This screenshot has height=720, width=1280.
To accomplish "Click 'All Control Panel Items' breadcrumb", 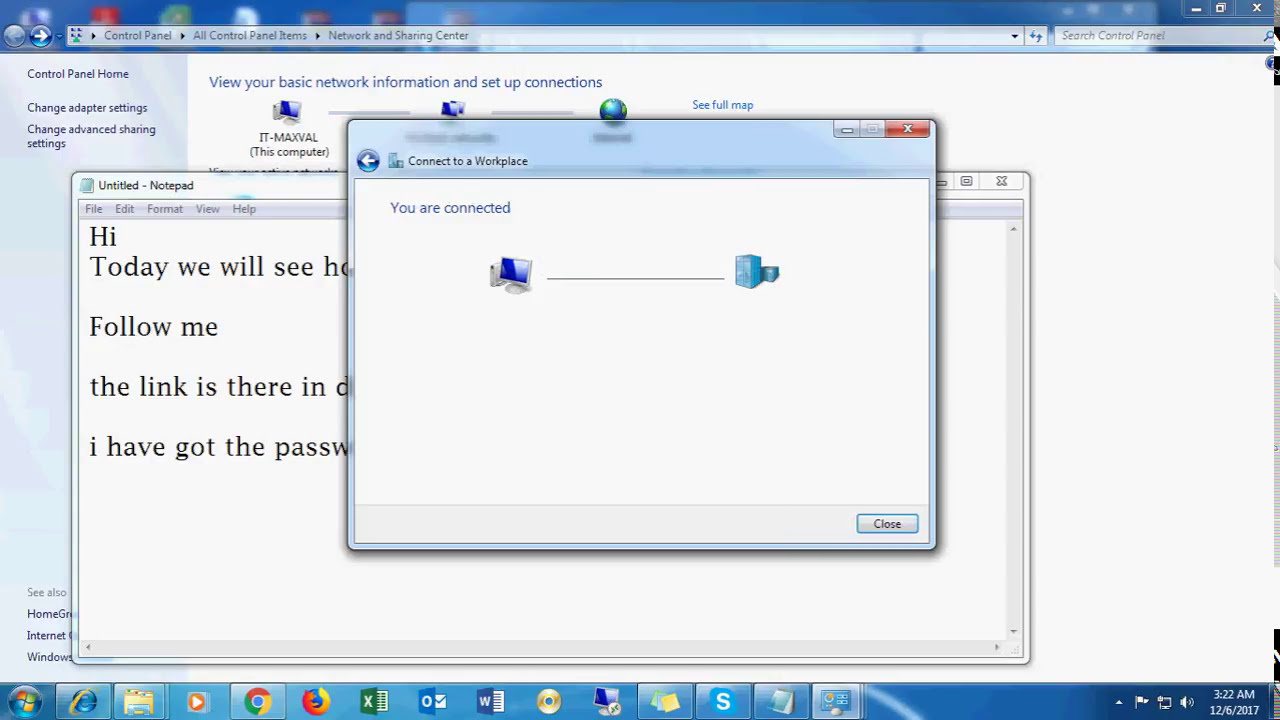I will coord(250,36).
